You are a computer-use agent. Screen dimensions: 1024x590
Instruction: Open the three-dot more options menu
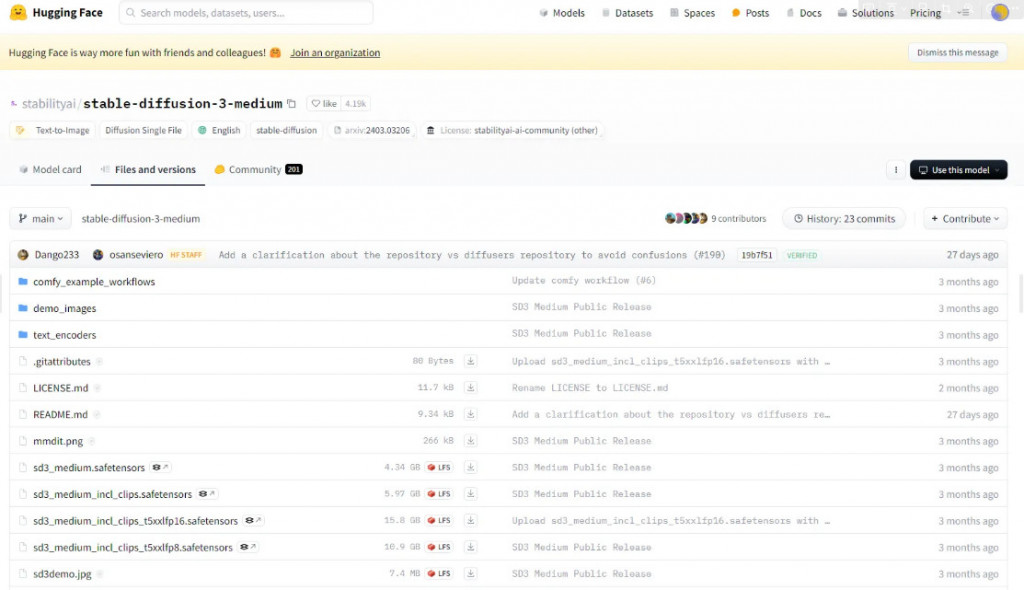click(x=895, y=170)
